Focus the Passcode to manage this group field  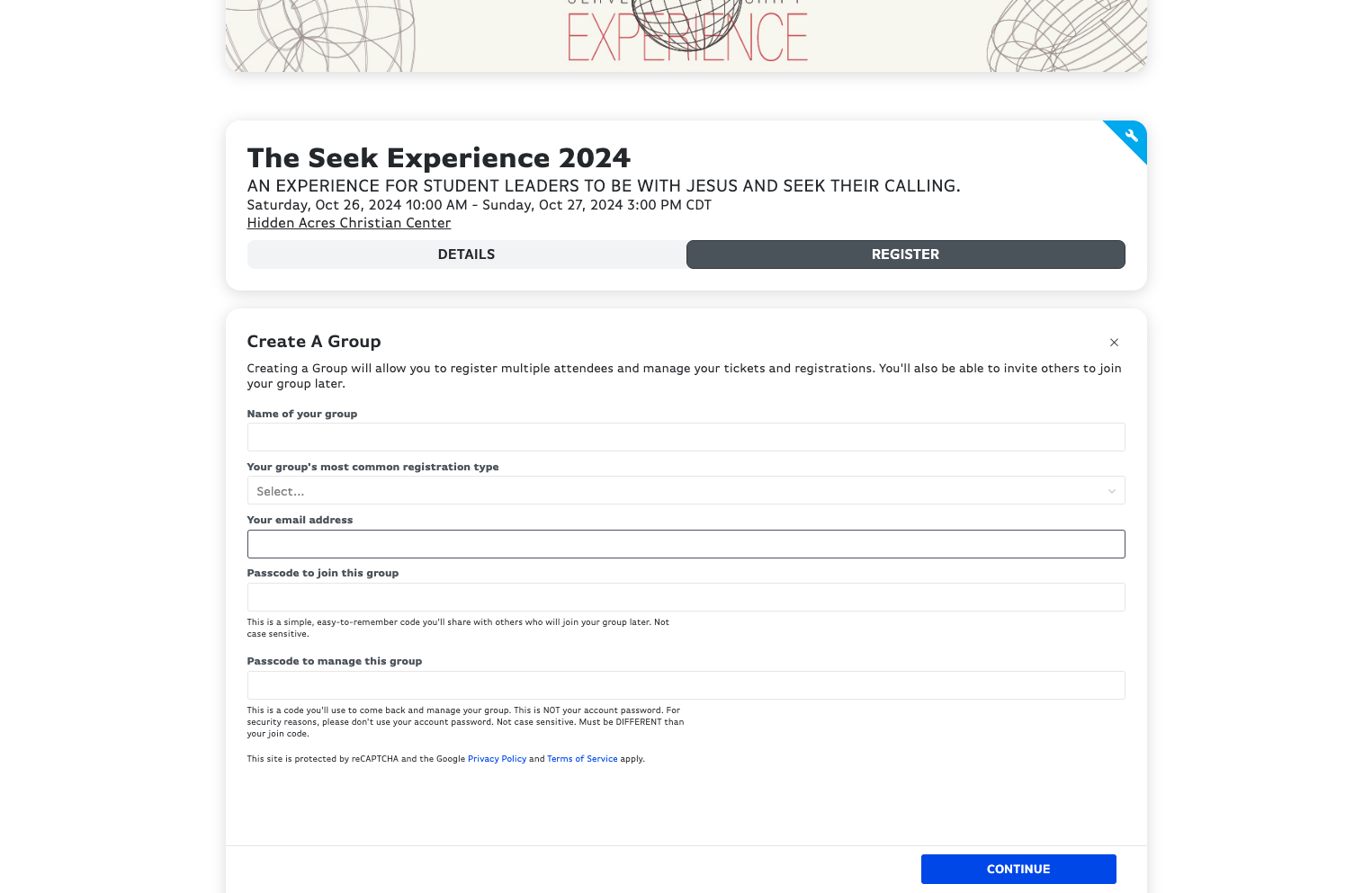pos(686,685)
